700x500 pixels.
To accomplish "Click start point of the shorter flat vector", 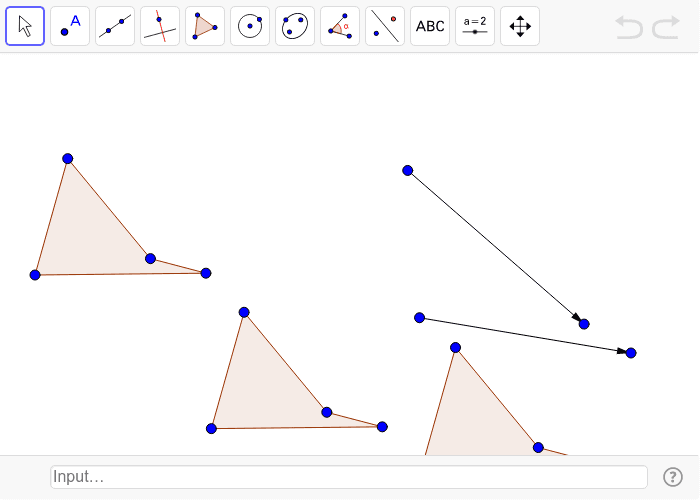I will 419,317.
